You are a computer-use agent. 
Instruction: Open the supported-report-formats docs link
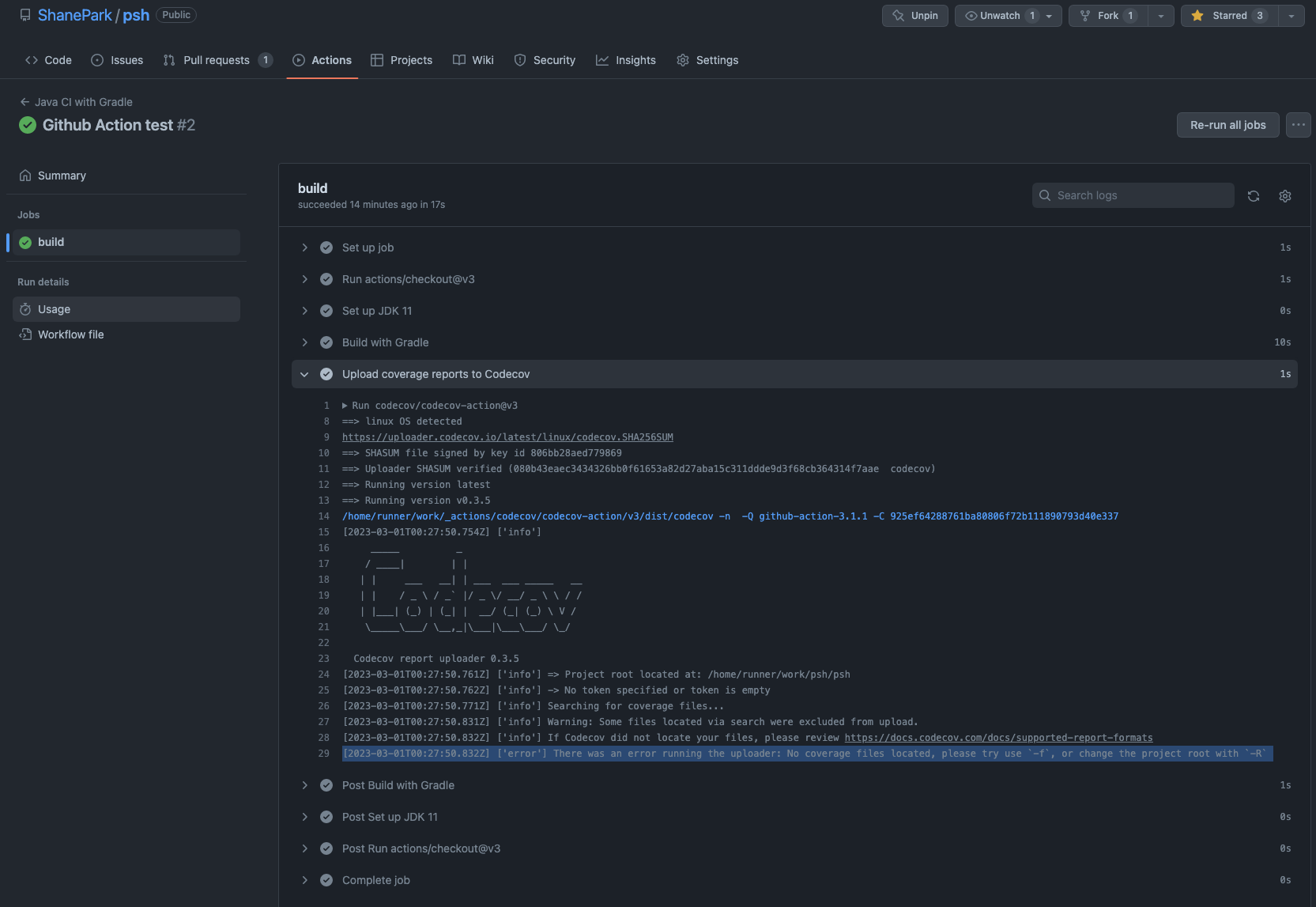pyautogui.click(x=998, y=738)
